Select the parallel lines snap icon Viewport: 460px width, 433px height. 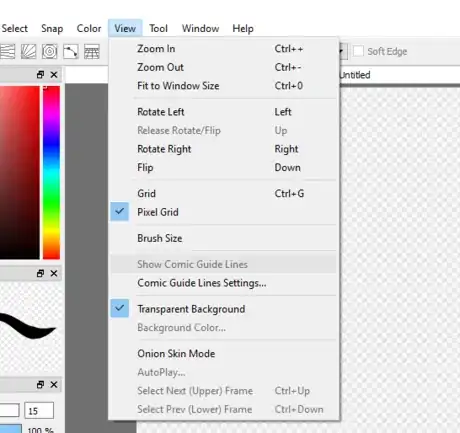[x=7, y=52]
